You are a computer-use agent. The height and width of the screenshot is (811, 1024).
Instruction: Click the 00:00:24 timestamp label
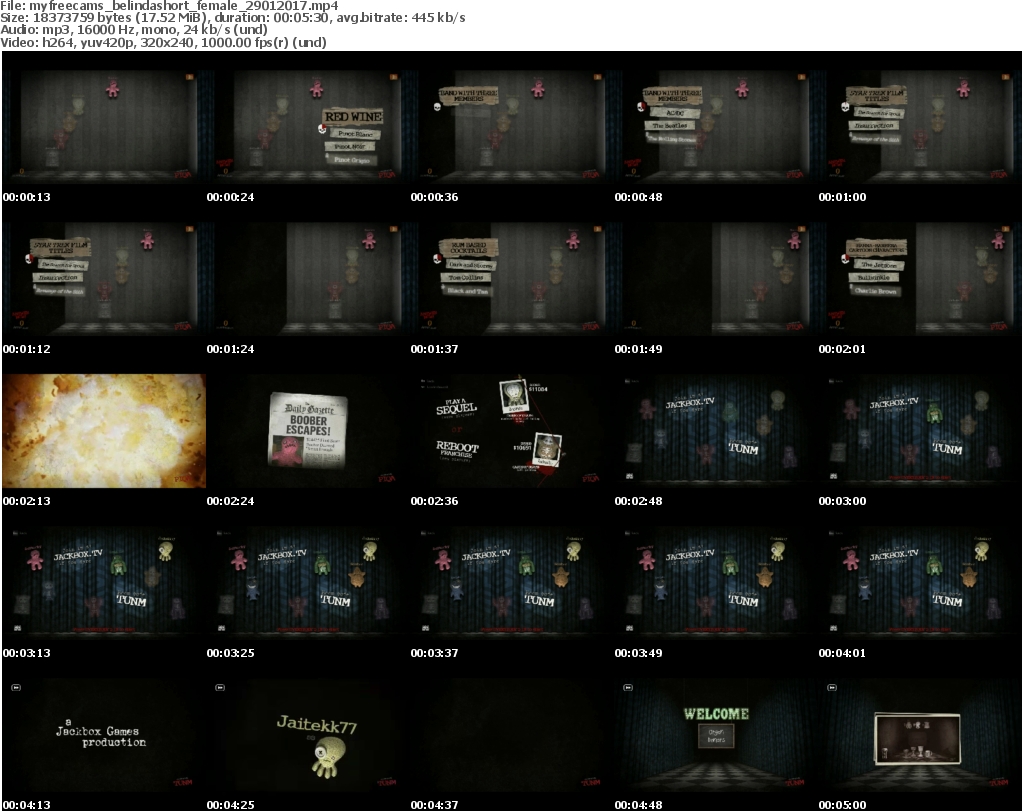[x=231, y=197]
